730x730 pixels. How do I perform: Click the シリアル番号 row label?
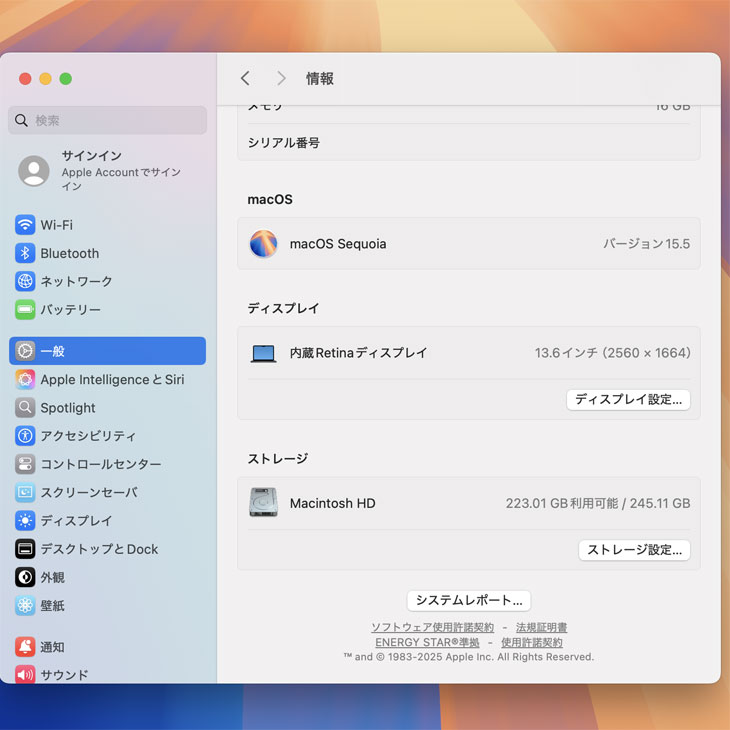click(284, 142)
